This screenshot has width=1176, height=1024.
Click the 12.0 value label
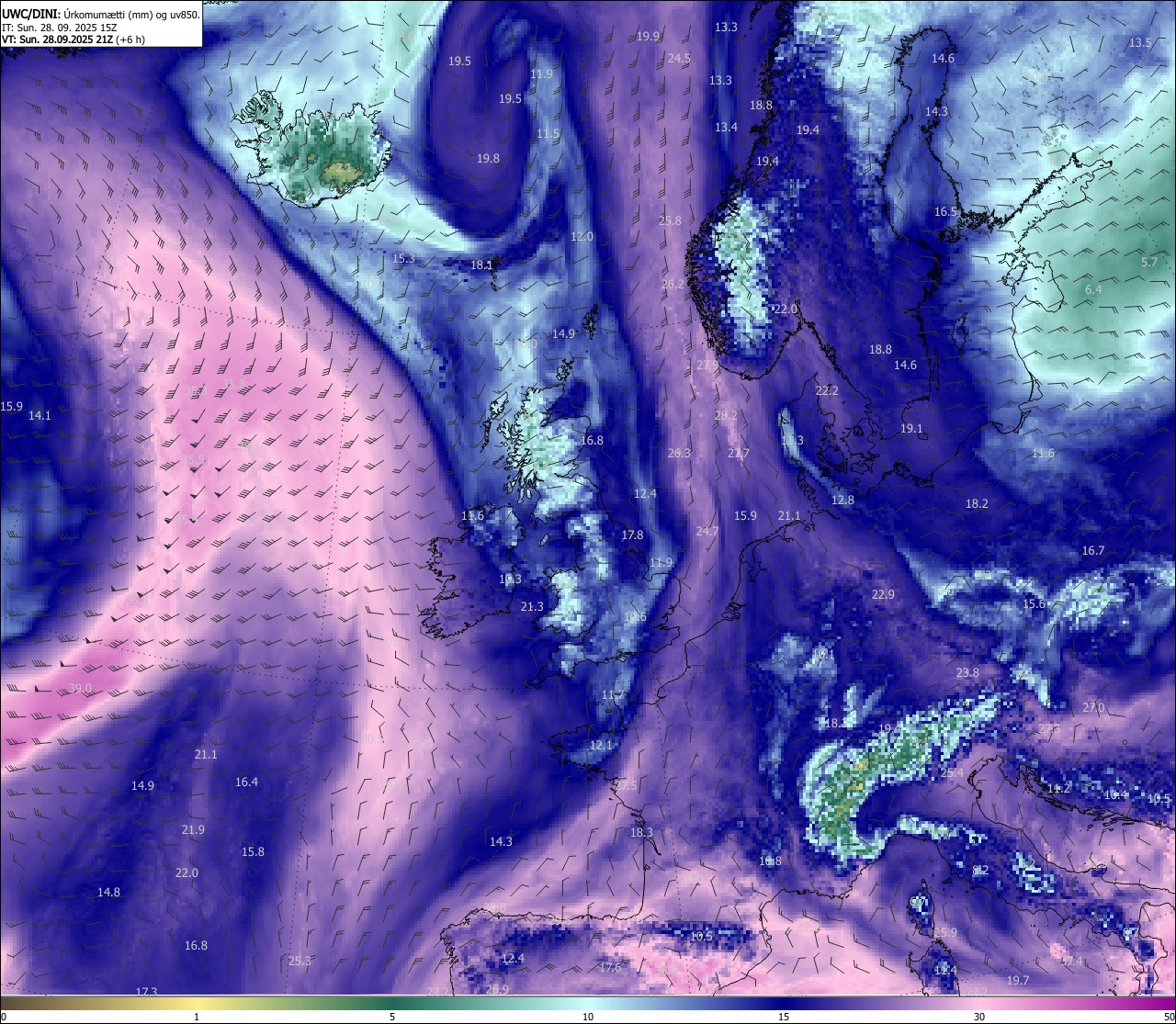582,236
